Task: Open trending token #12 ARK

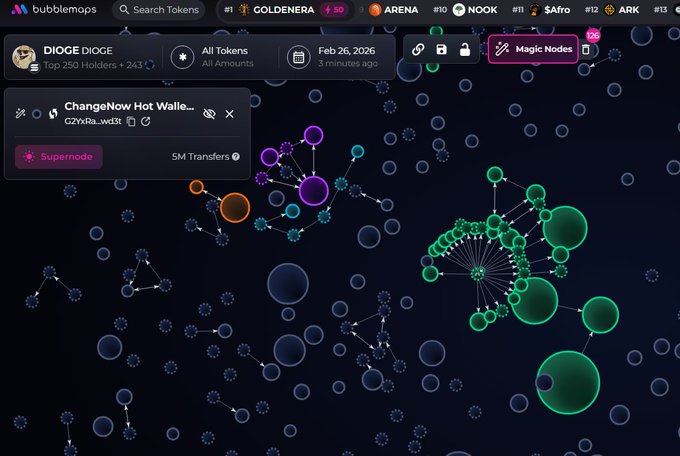Action: point(612,10)
